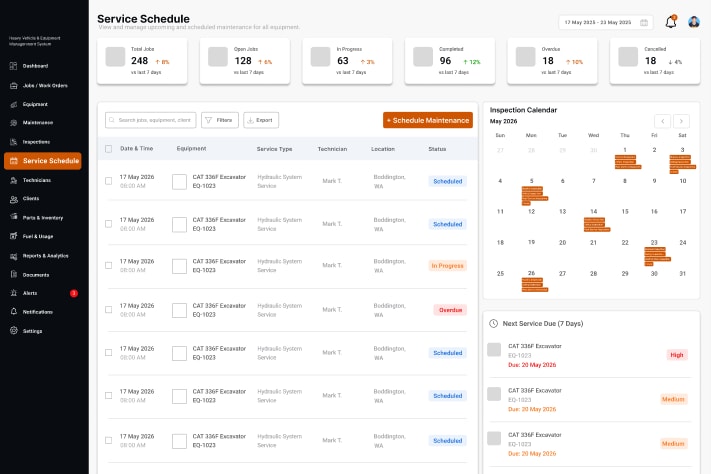711x474 pixels.
Task: Select May 23 in the Inspection Calendar
Action: pyautogui.click(x=654, y=243)
